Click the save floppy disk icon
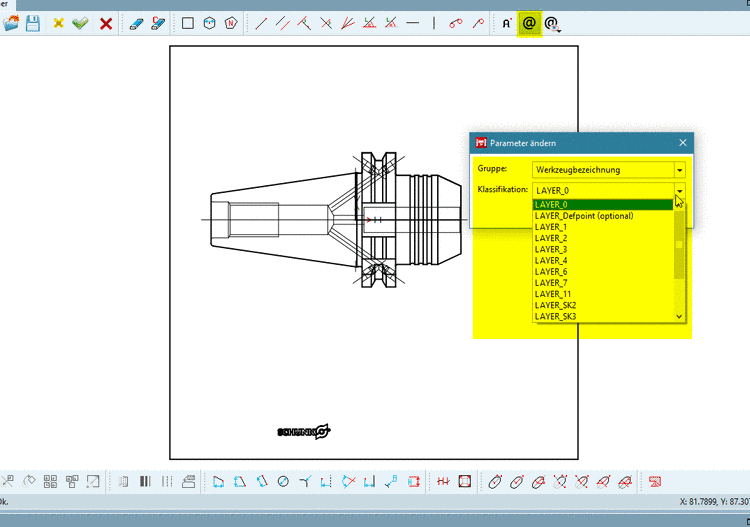The image size is (750, 527). (33, 23)
